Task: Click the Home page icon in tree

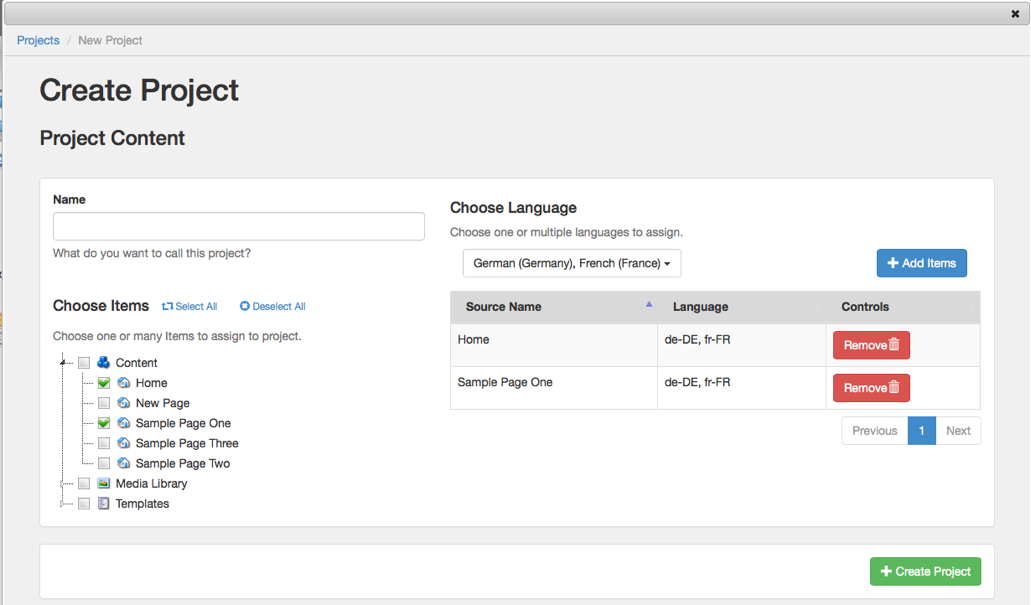Action: click(x=124, y=383)
